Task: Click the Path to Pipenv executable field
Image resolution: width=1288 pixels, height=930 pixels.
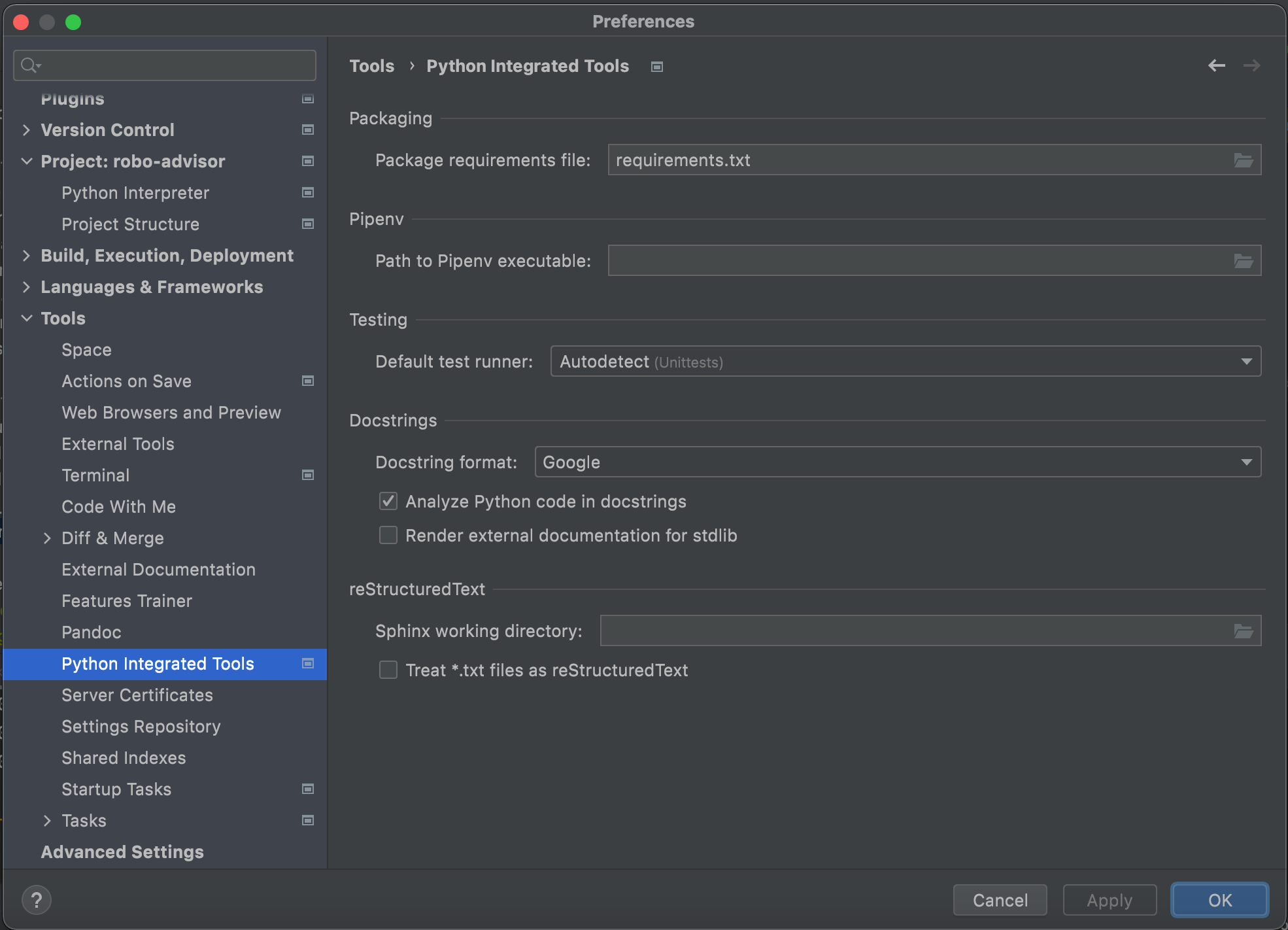Action: 919,261
